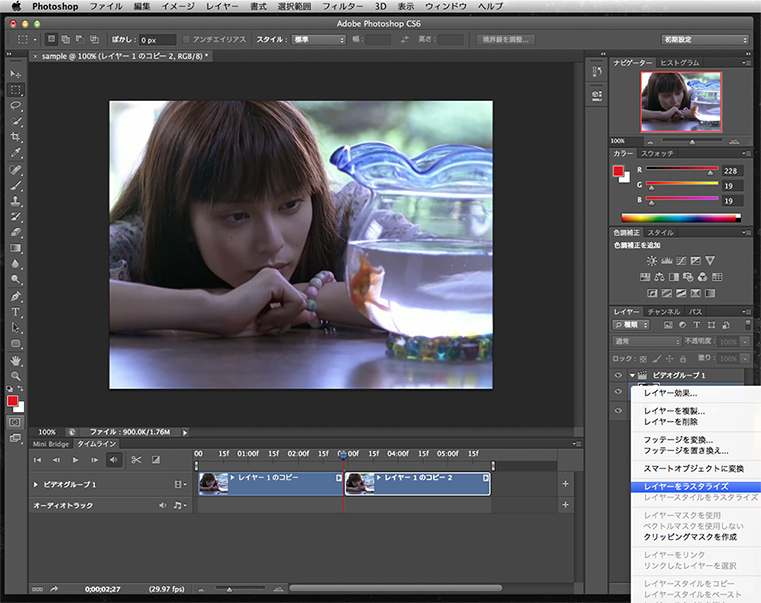
Task: Select the Crop tool
Action: (16, 137)
